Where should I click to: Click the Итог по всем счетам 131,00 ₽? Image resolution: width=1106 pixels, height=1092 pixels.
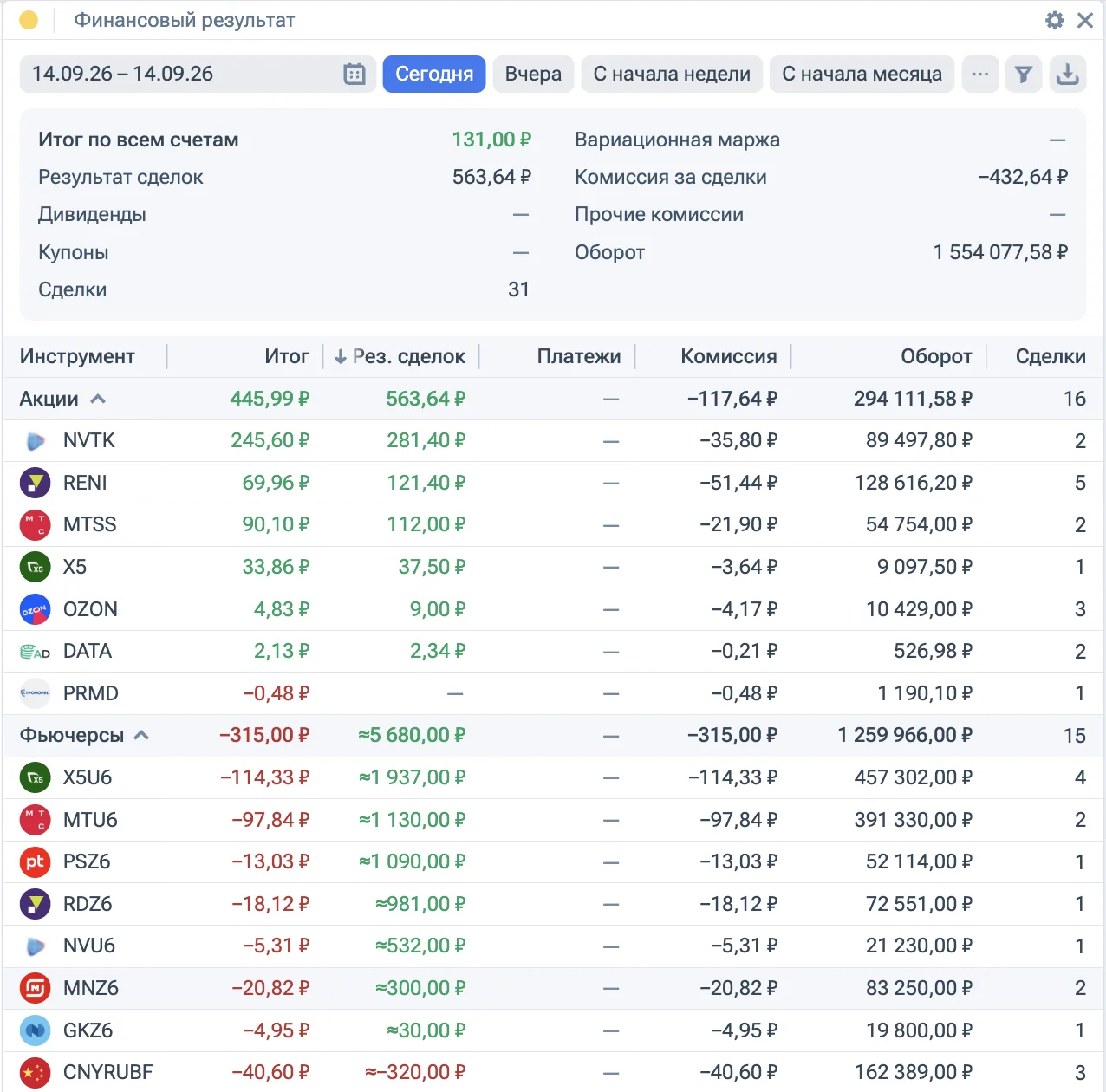click(x=491, y=140)
